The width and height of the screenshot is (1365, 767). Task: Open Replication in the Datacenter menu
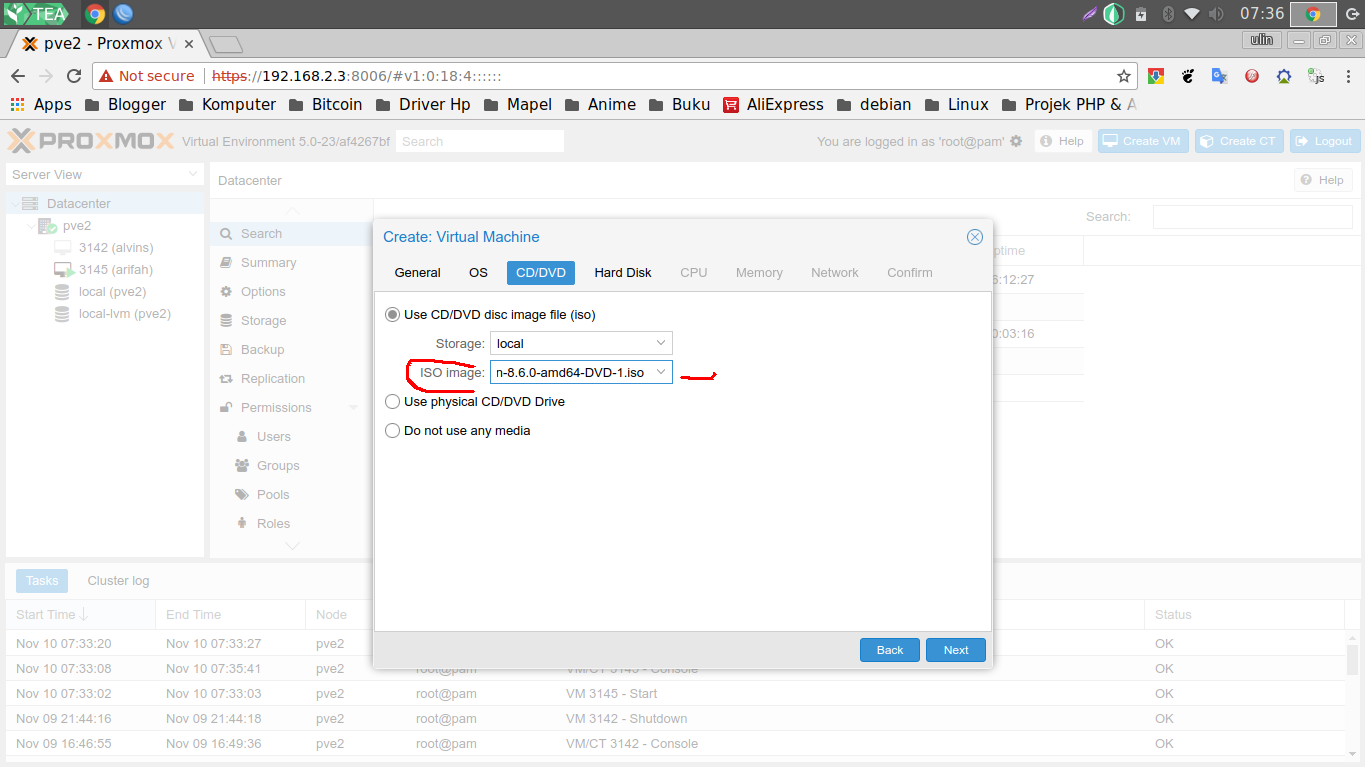click(x=291, y=379)
